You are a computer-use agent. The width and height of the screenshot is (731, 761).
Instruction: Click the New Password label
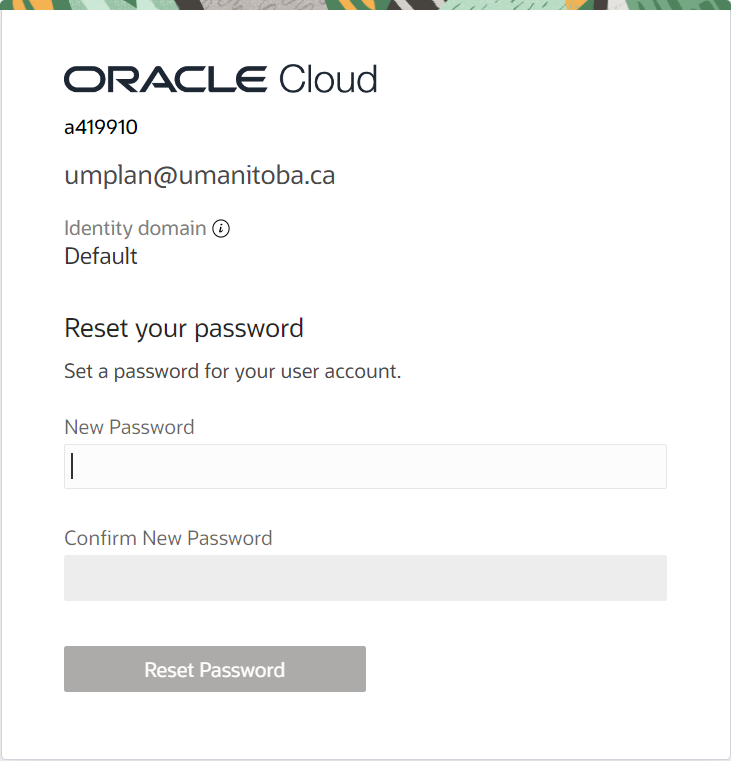[x=129, y=427]
